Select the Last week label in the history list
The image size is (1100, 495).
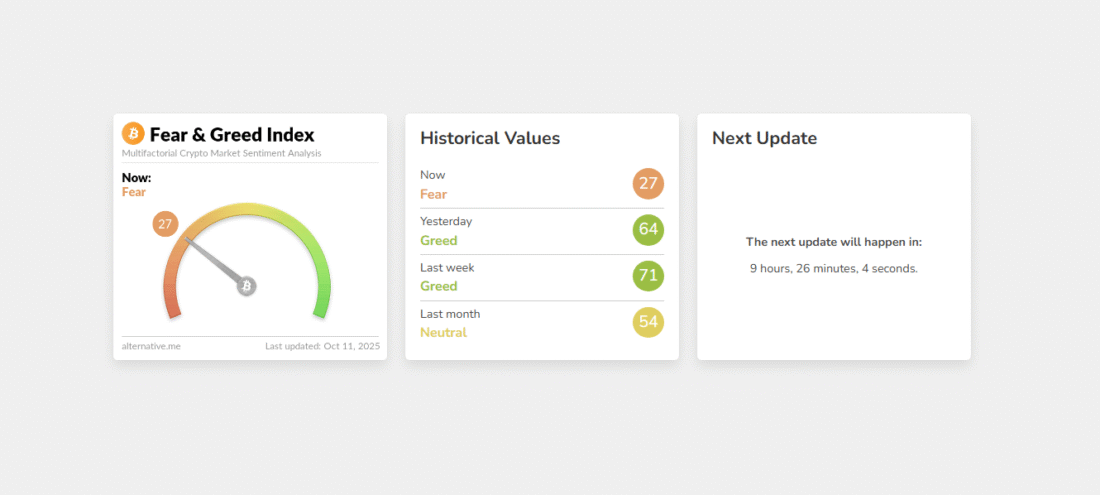tap(446, 267)
